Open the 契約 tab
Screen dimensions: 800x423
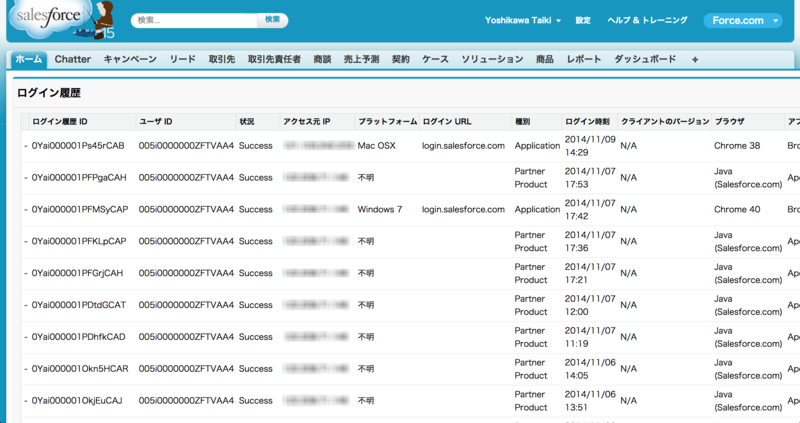(x=401, y=59)
